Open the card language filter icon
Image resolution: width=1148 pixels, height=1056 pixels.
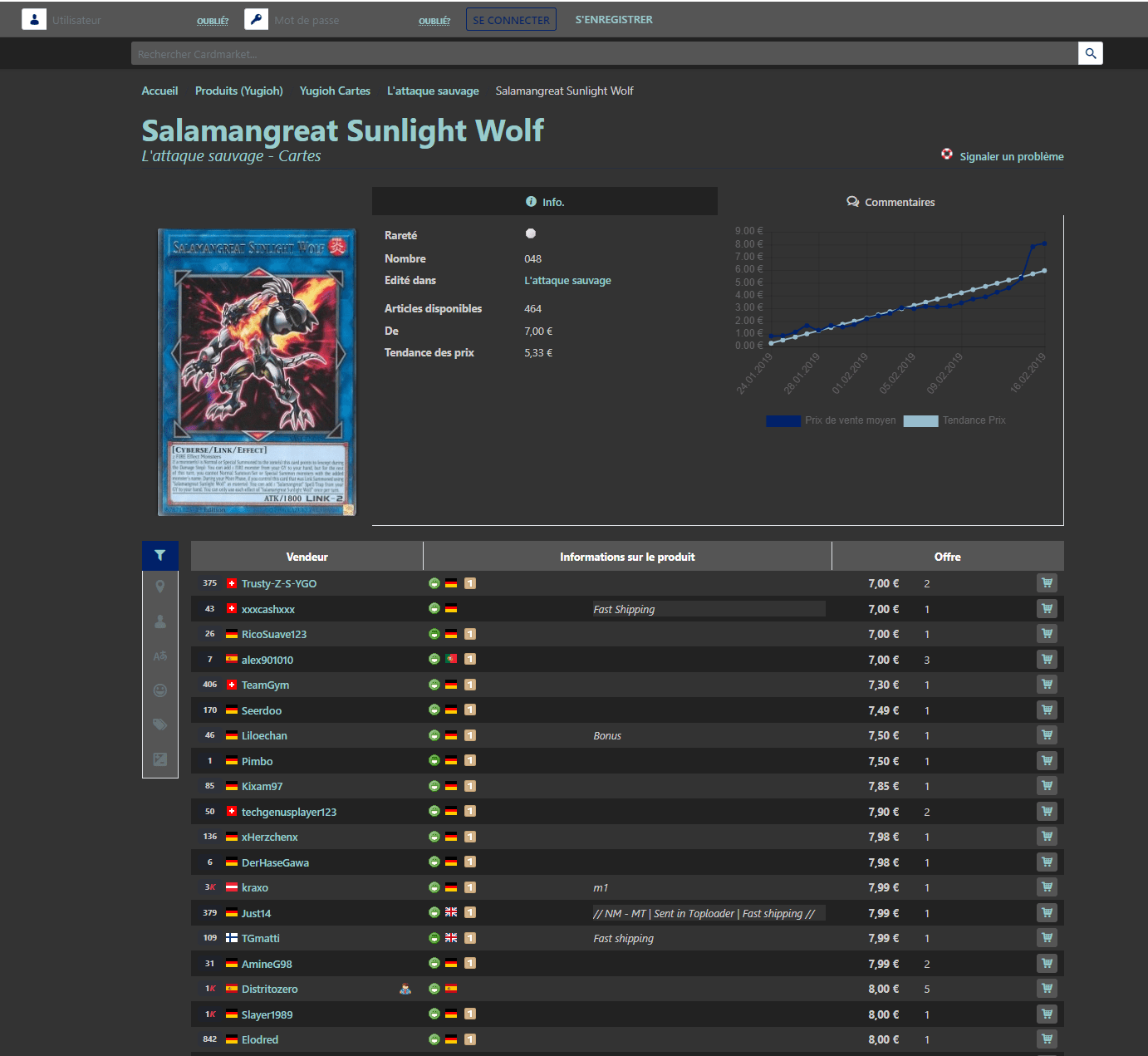pos(159,656)
